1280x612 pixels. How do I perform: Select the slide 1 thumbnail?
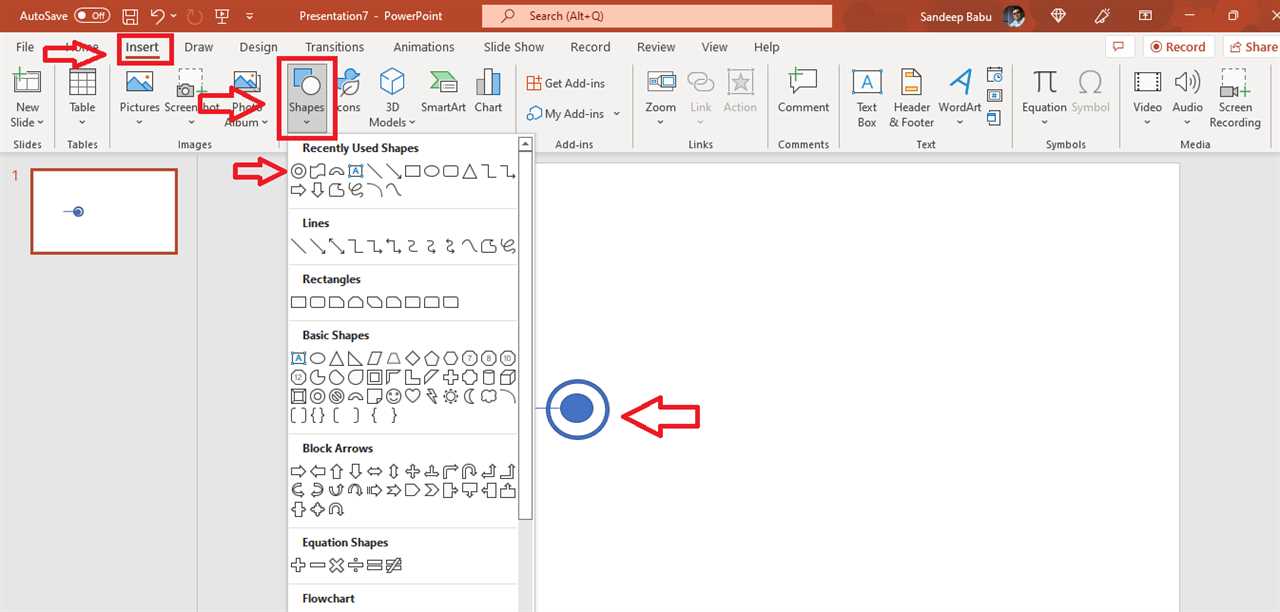[104, 211]
